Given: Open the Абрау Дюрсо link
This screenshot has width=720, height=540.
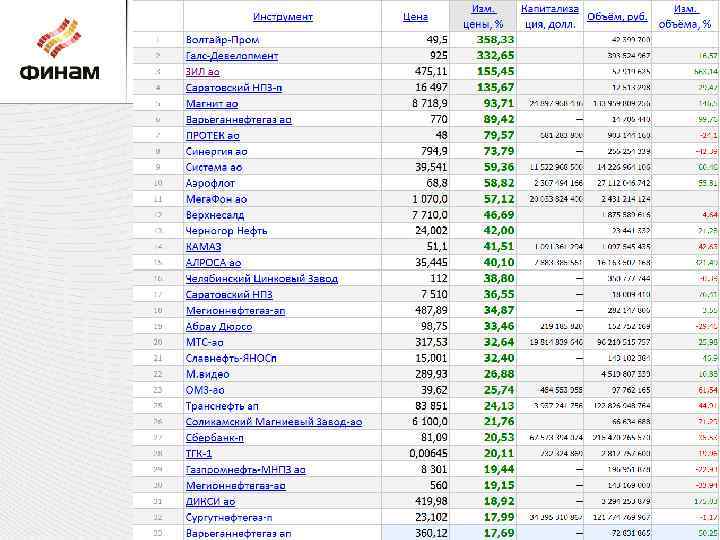Looking at the screenshot, I should click(219, 326).
